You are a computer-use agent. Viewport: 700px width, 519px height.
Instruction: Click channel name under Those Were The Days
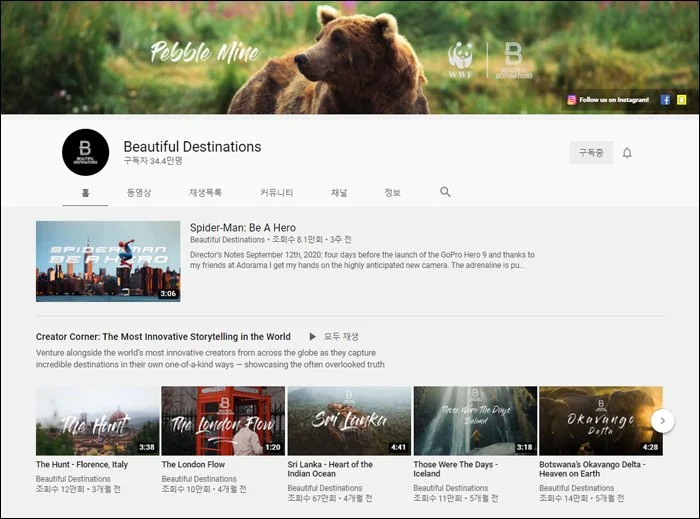coord(450,488)
